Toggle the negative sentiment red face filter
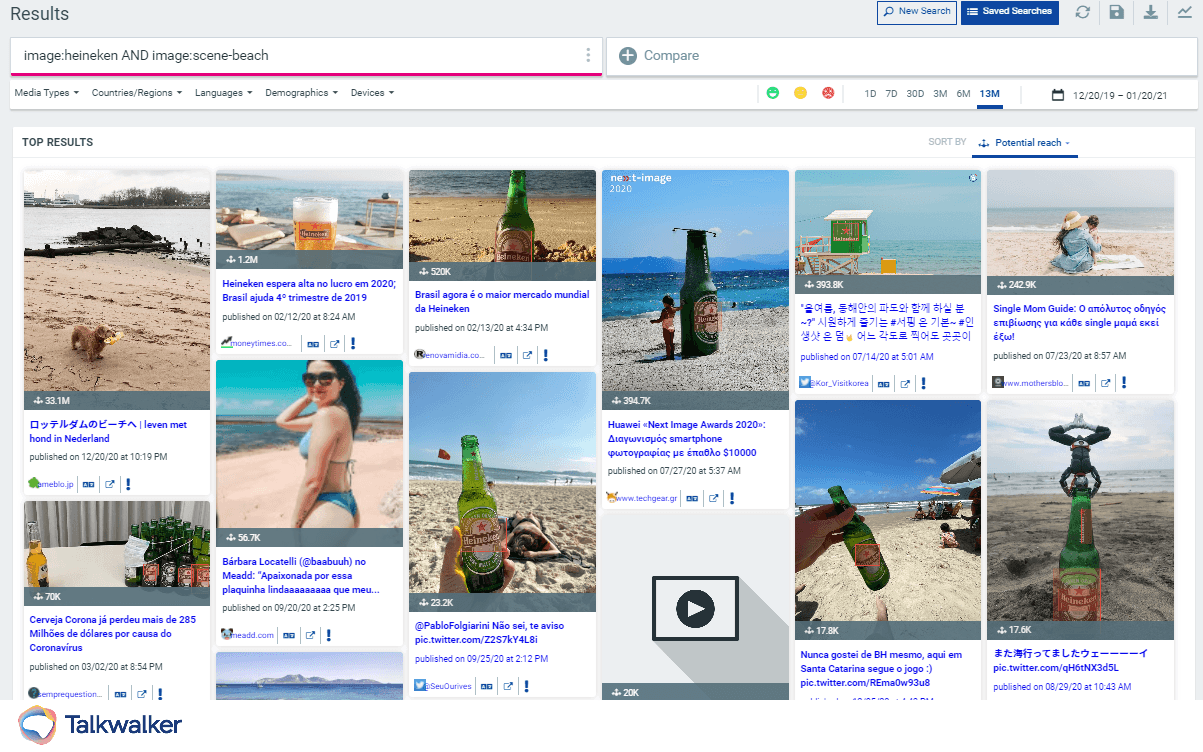This screenshot has width=1203, height=752. [x=828, y=93]
